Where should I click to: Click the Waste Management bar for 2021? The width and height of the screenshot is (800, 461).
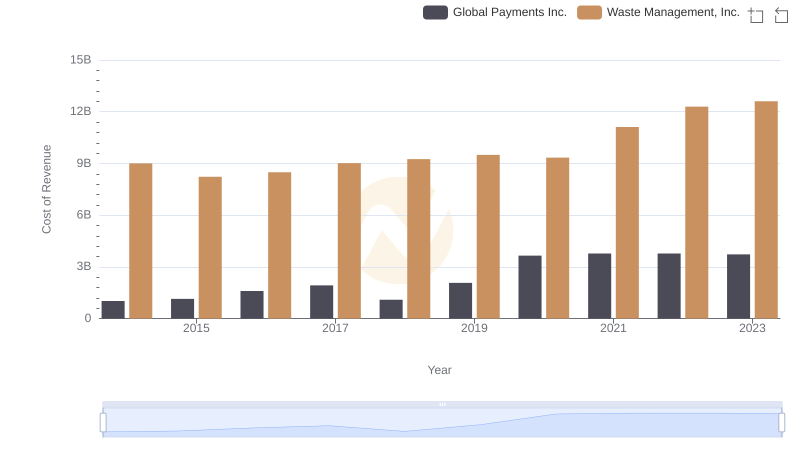pos(627,222)
